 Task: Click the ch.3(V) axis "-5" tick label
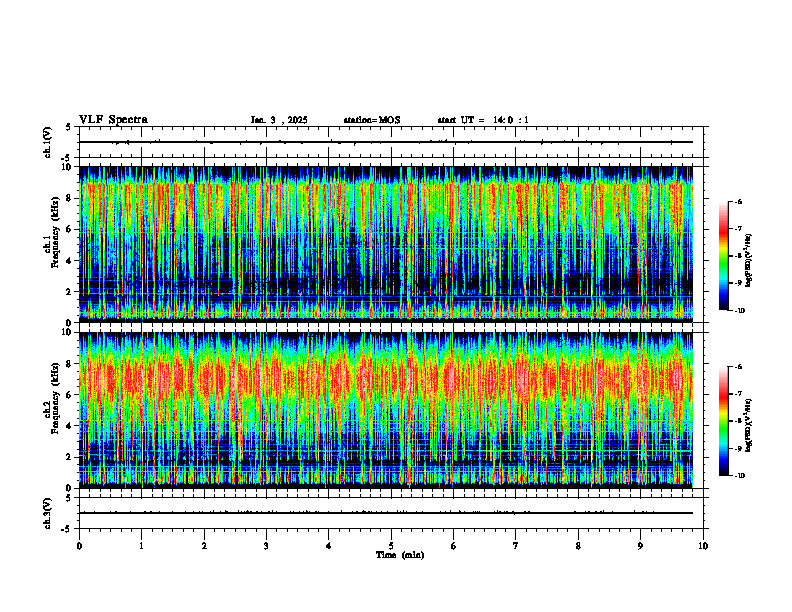[x=67, y=529]
